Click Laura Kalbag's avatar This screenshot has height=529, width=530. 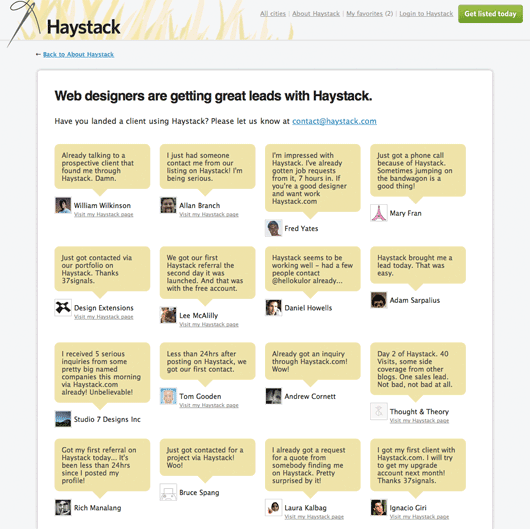point(273,508)
